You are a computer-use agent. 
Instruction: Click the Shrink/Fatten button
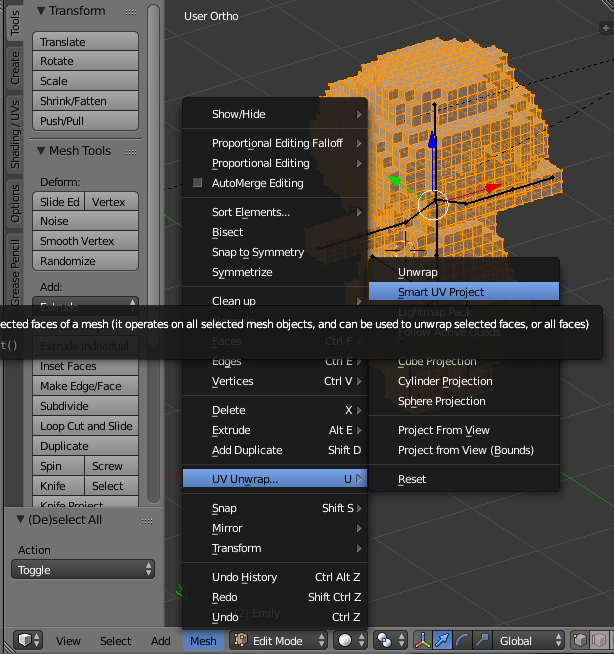point(86,101)
